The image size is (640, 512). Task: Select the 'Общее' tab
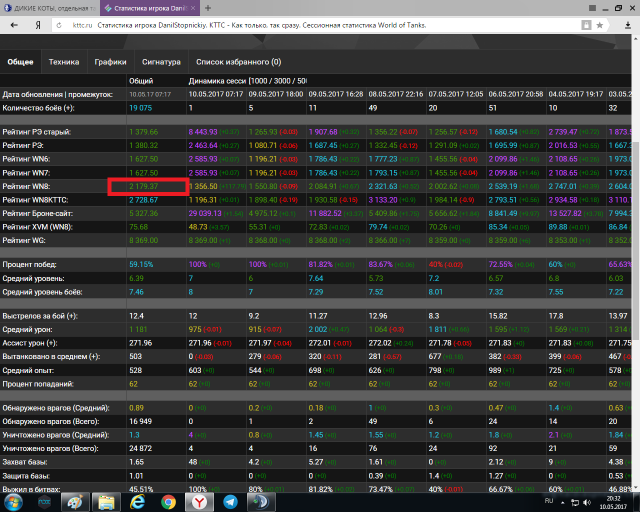20,62
